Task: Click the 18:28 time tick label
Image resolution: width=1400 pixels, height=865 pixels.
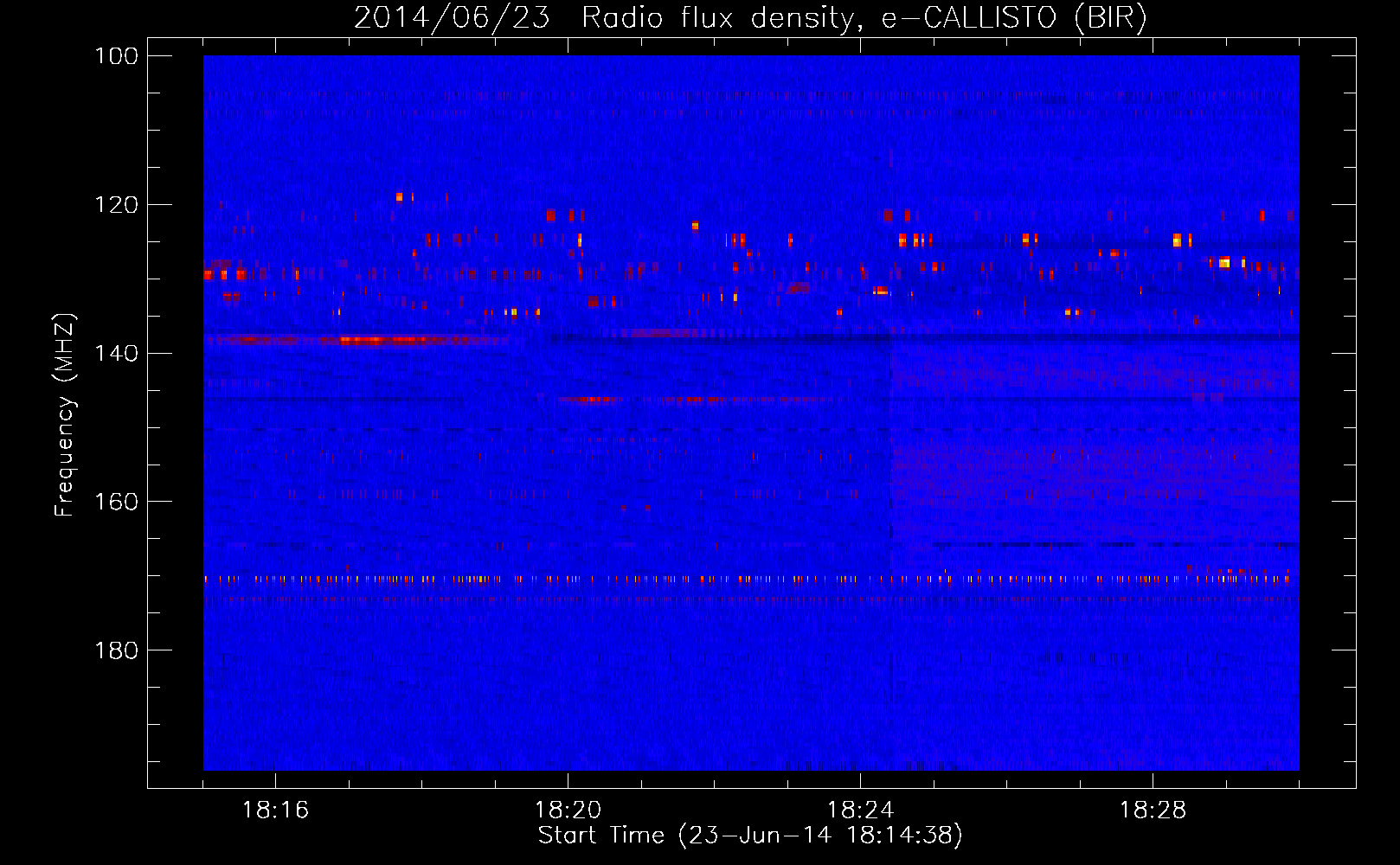Action: click(x=1153, y=811)
